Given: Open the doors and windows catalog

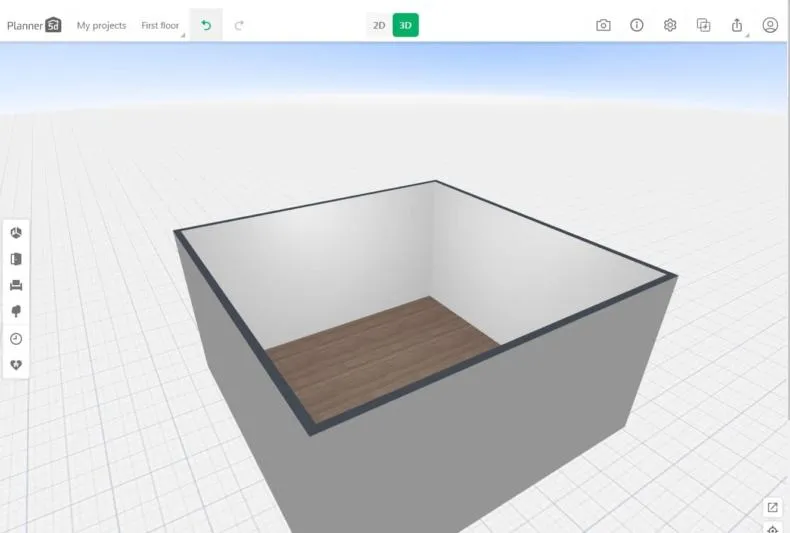Looking at the screenshot, I should tap(16, 259).
